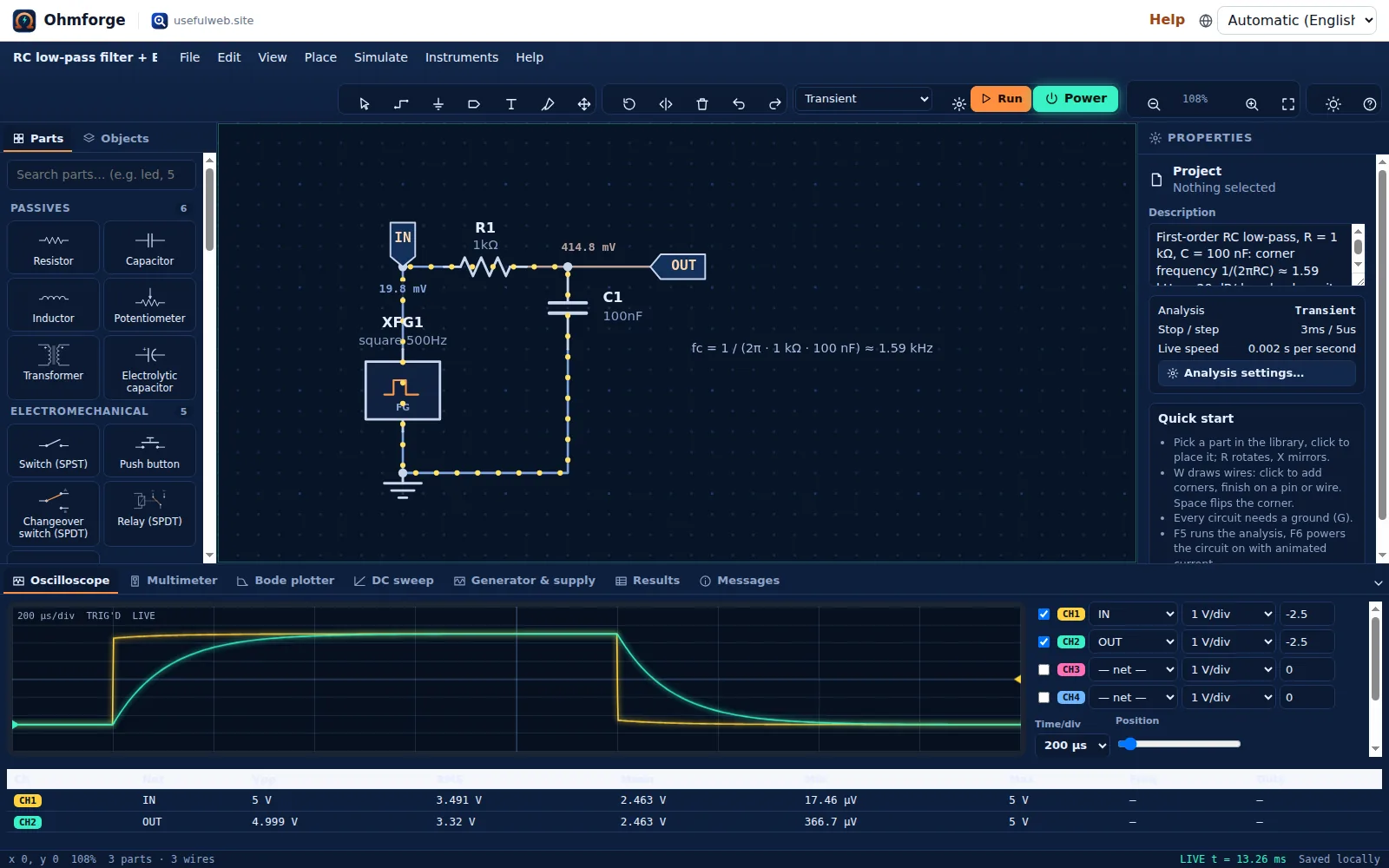
Task: Collapse the bottom instruments panel chevron
Action: coord(1378,582)
